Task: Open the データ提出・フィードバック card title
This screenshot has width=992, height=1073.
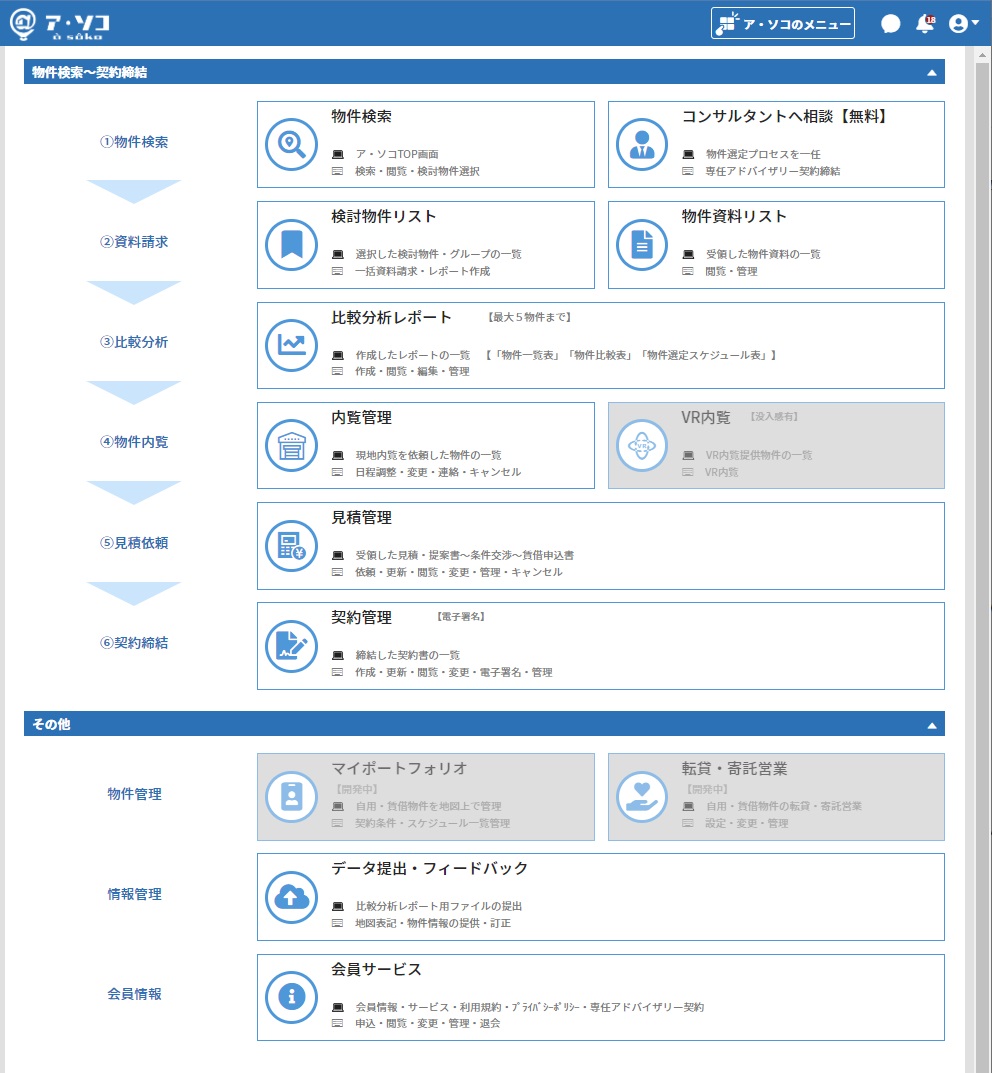Action: (430, 868)
